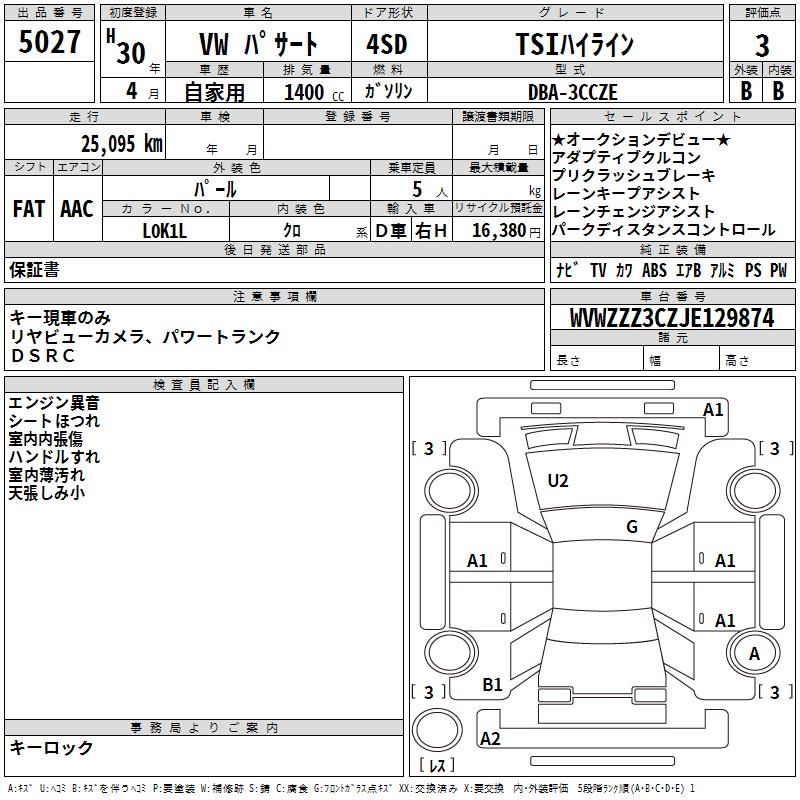This screenshot has height=800, width=800.
Task: Click the lot number 5027
Action: tap(49, 42)
